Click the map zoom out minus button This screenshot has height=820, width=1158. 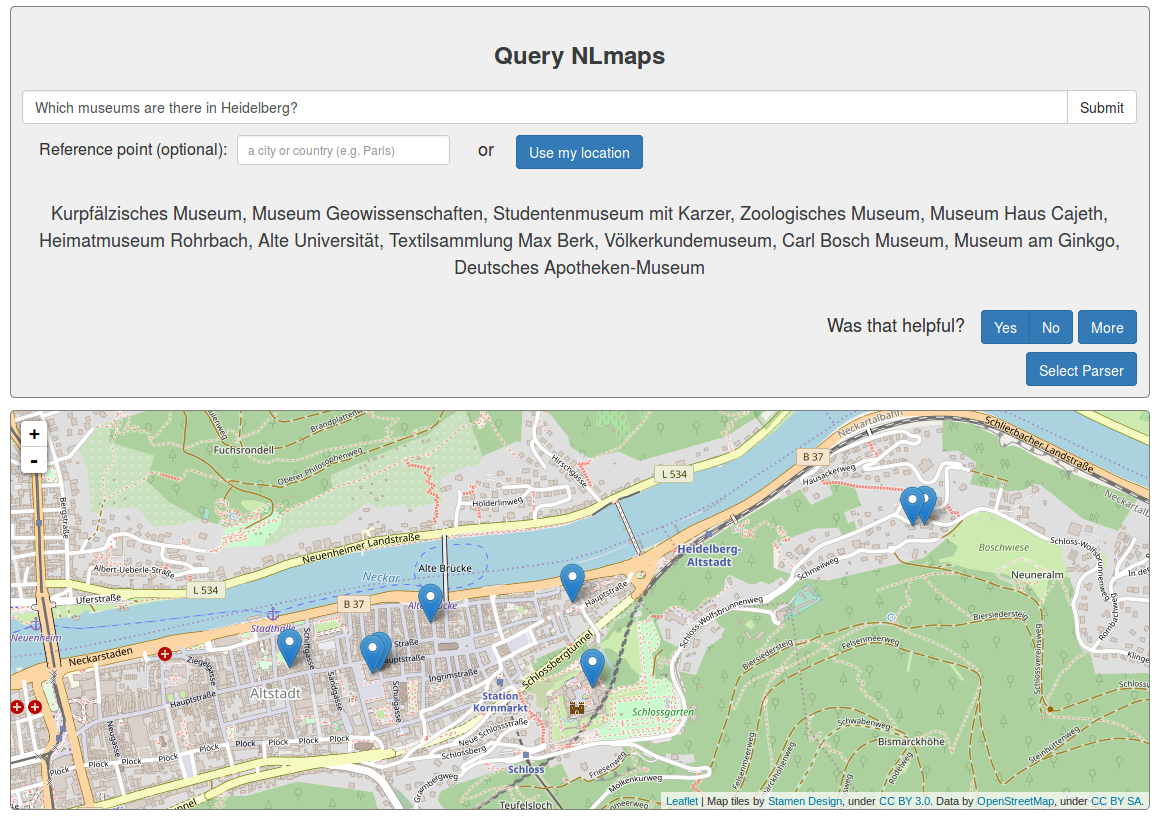pos(34,460)
